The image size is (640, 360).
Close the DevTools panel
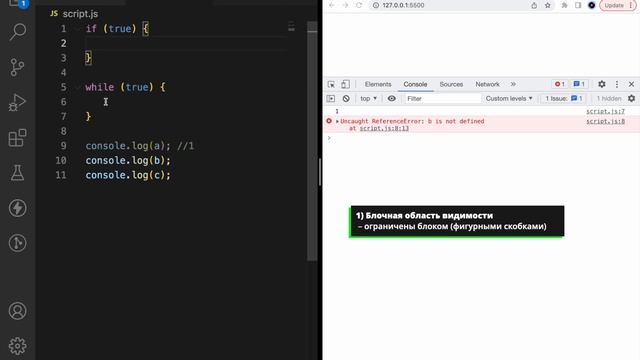coord(631,84)
